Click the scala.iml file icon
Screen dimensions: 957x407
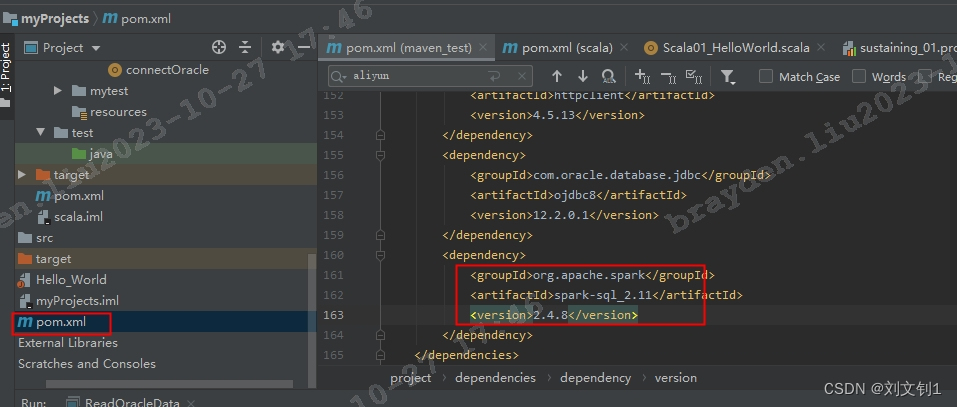point(43,217)
